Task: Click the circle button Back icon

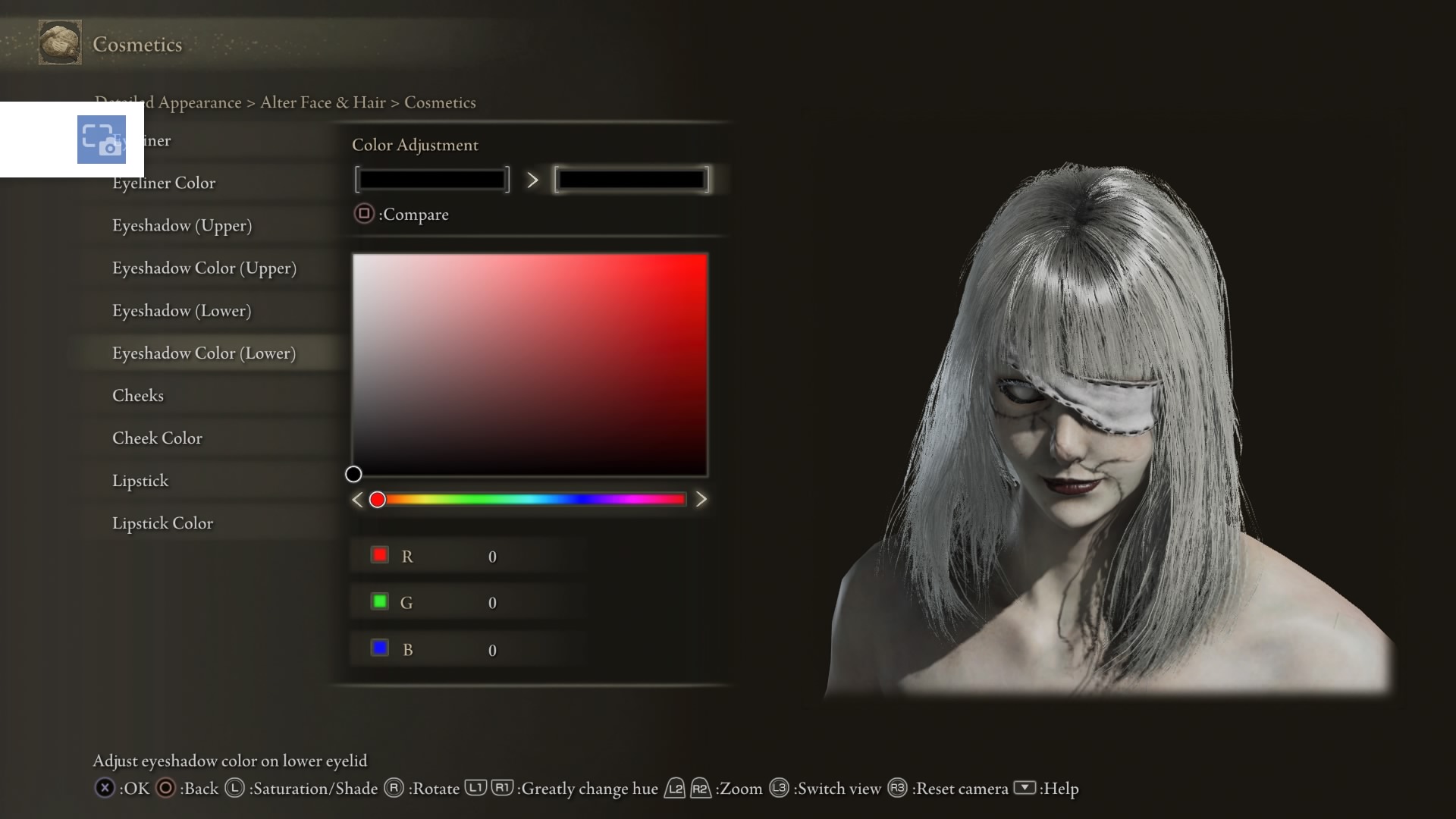Action: 165,788
